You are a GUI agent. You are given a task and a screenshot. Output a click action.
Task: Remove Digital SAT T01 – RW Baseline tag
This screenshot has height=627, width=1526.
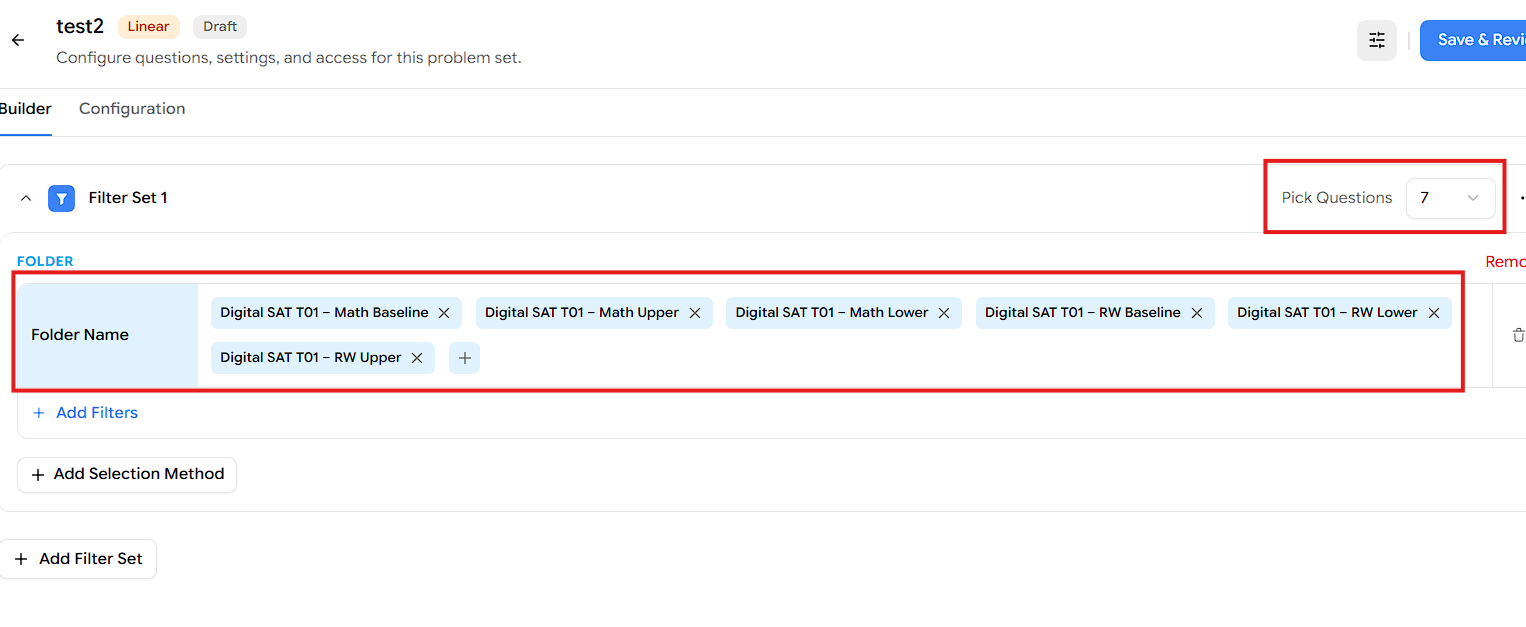click(x=1196, y=313)
